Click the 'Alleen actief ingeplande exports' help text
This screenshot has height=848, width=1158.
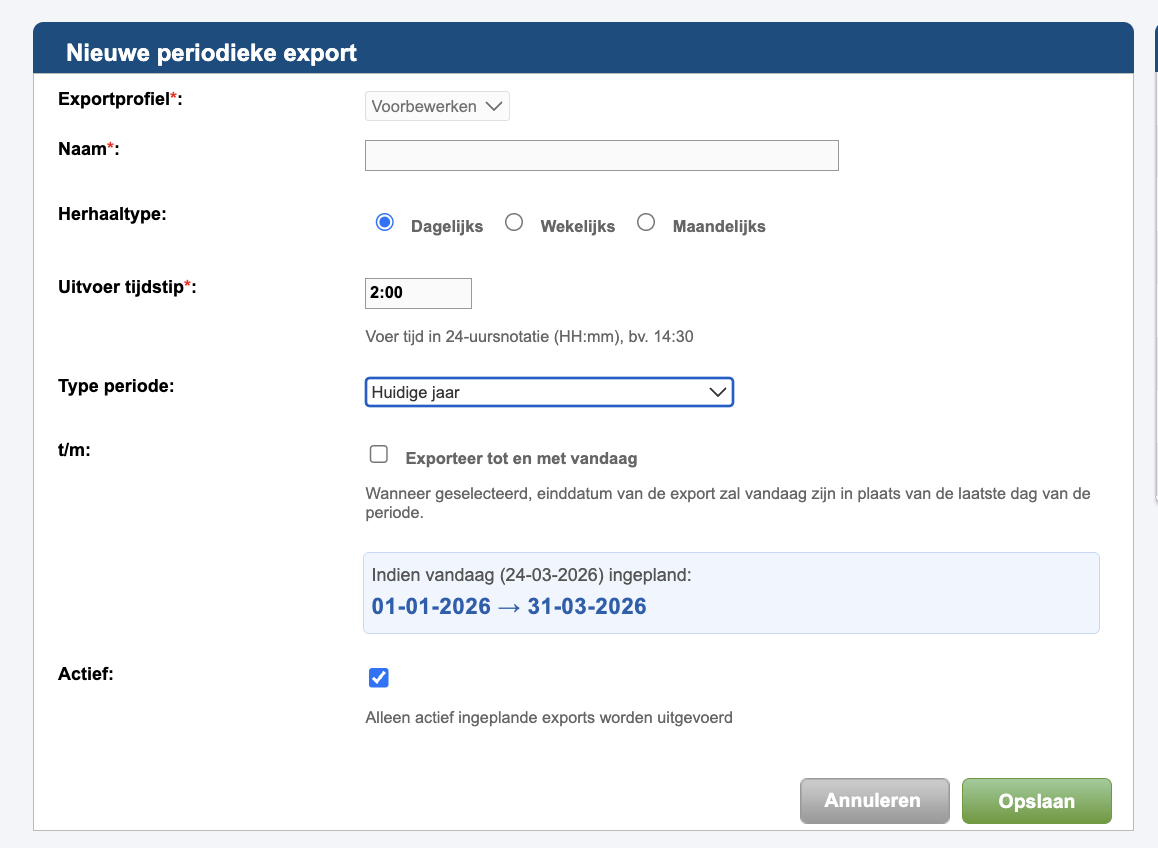(549, 717)
